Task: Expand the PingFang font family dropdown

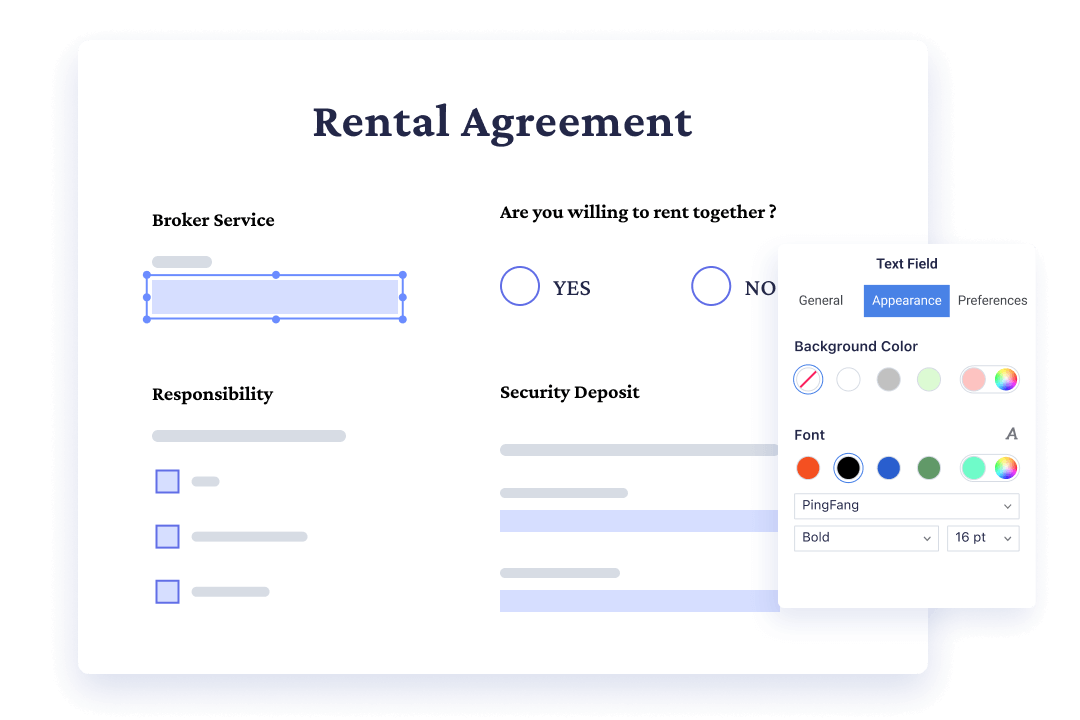Action: (x=906, y=506)
